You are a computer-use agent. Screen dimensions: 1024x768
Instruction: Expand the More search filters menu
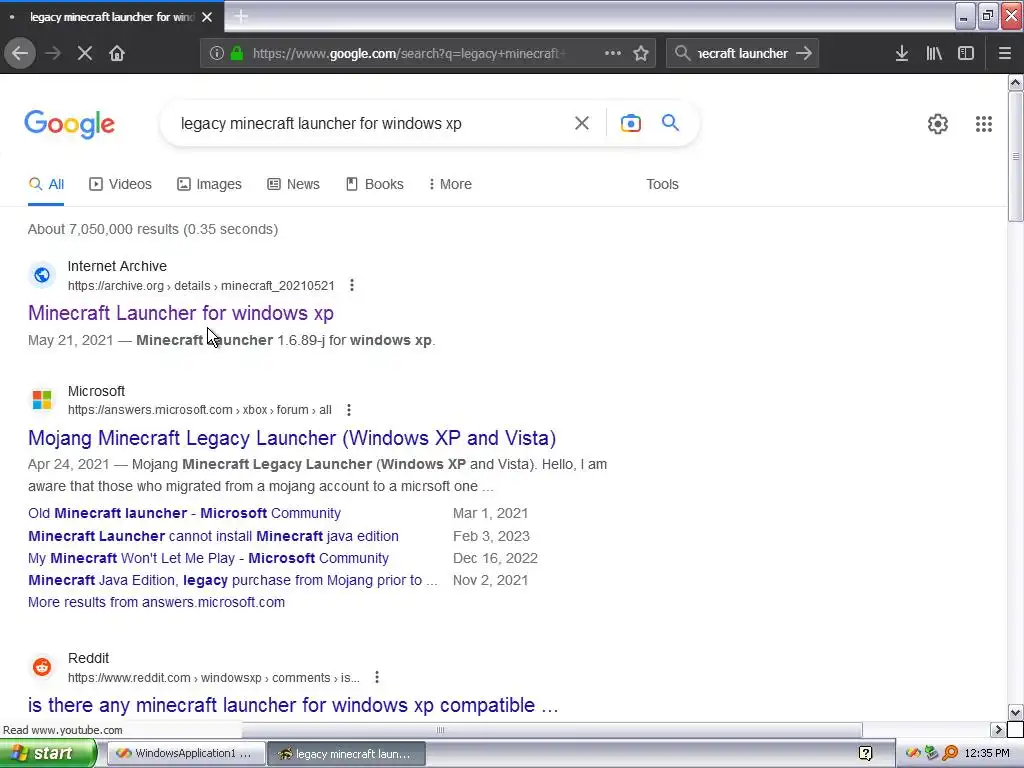point(450,184)
